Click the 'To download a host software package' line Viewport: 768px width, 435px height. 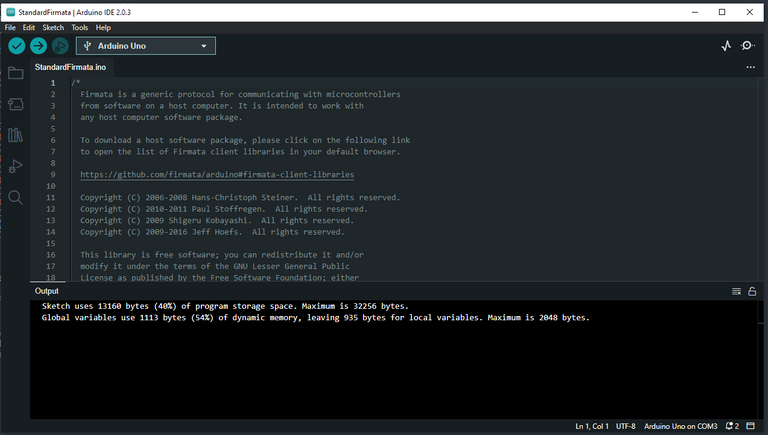[x=245, y=140]
